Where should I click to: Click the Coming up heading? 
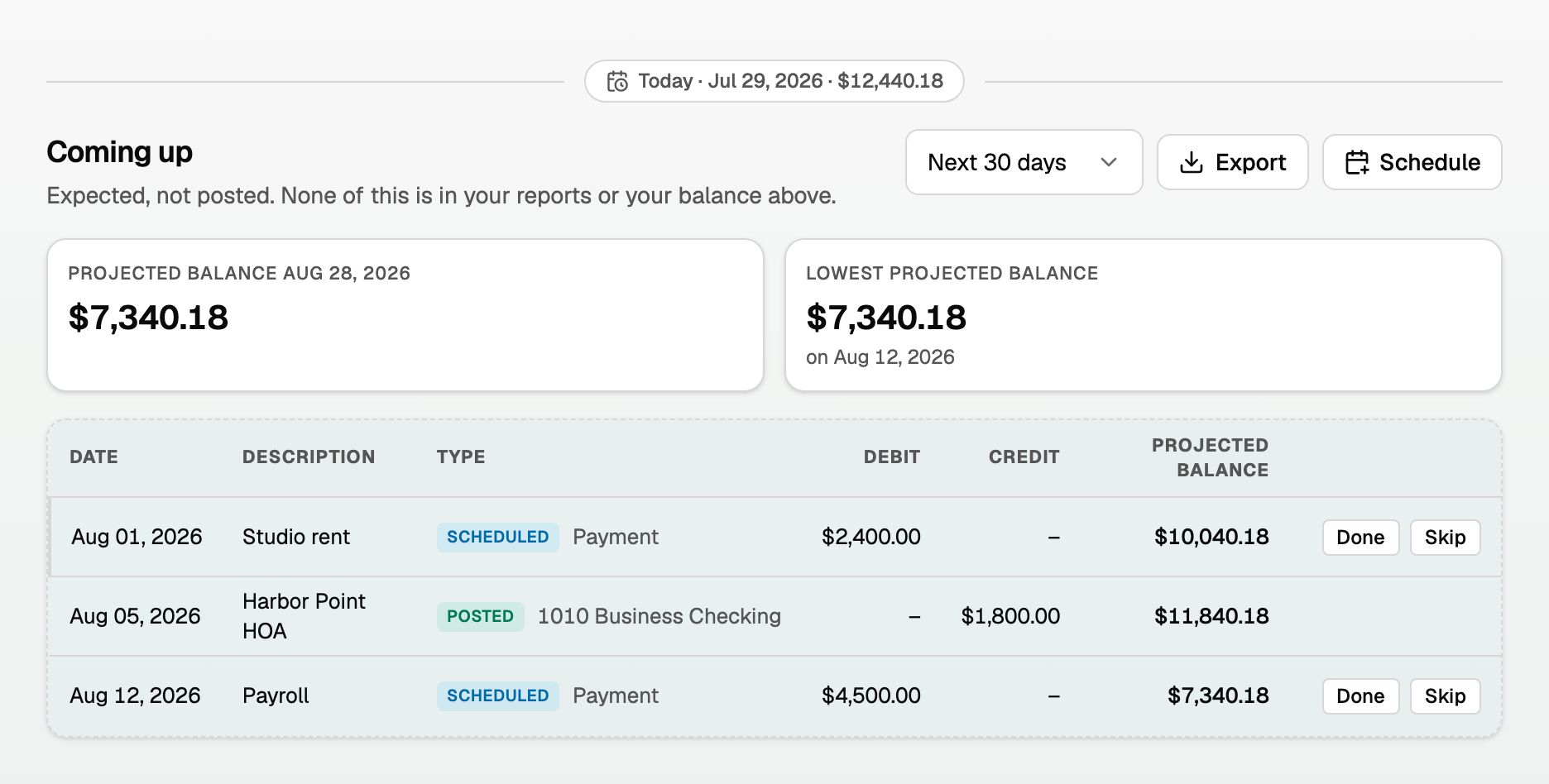coord(120,152)
